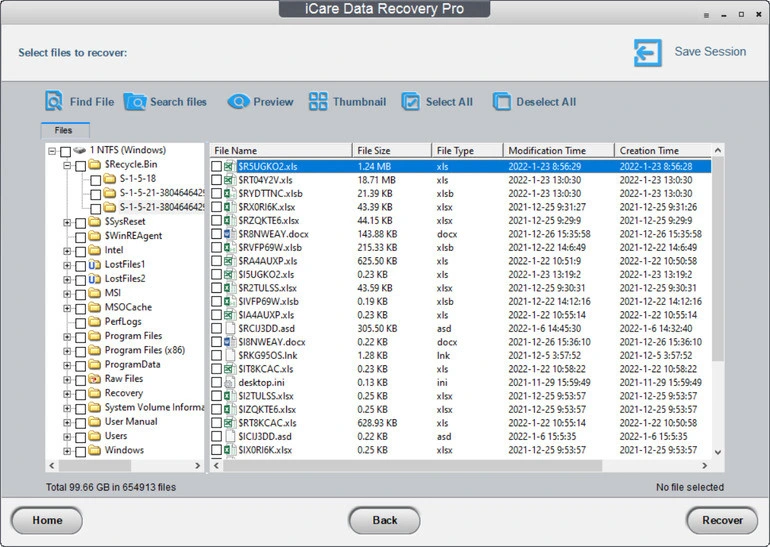Open the Files tab
The width and height of the screenshot is (770, 547).
click(x=65, y=130)
